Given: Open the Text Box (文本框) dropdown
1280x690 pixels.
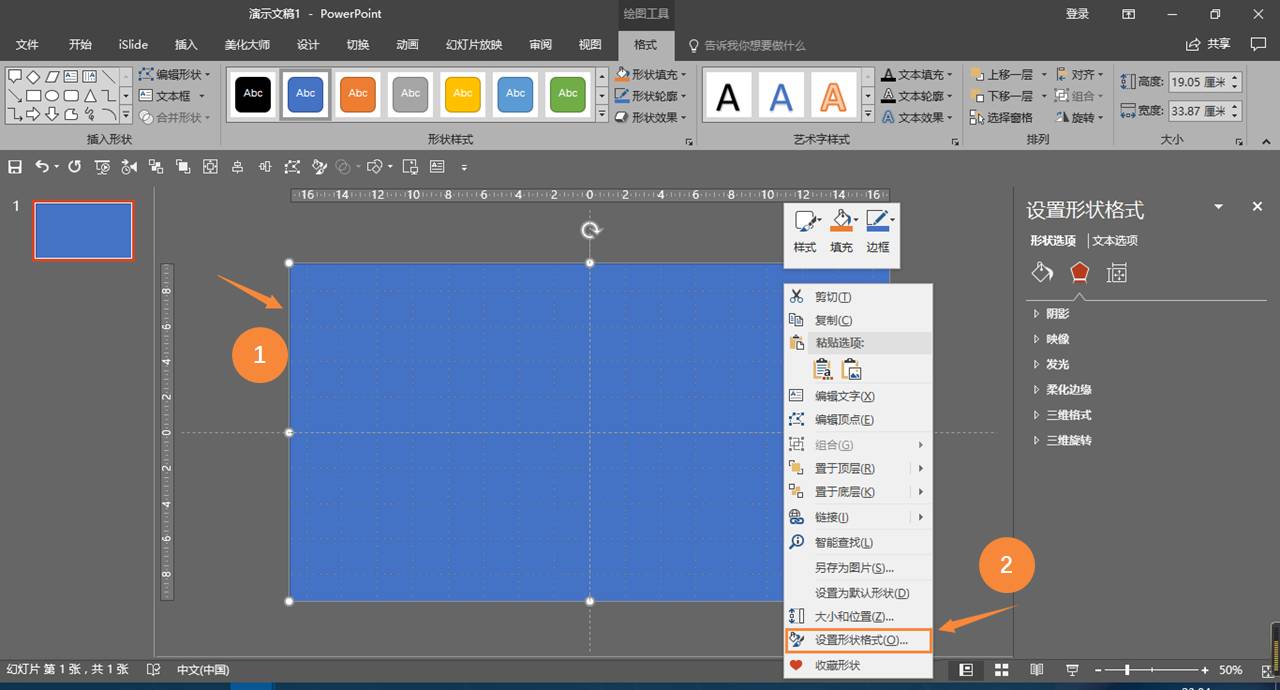Looking at the screenshot, I should click(172, 96).
